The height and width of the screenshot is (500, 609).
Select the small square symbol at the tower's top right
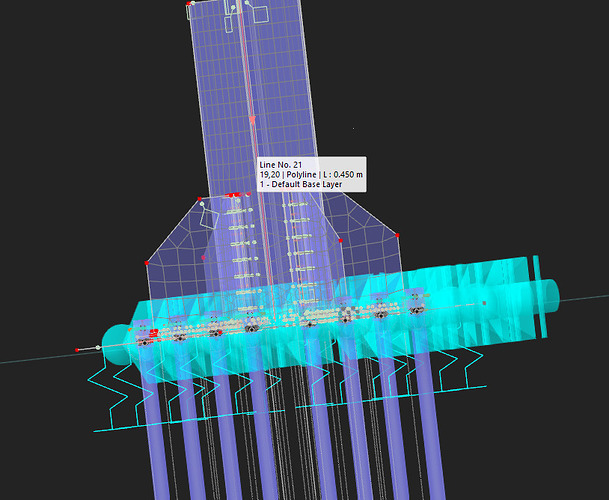(259, 13)
